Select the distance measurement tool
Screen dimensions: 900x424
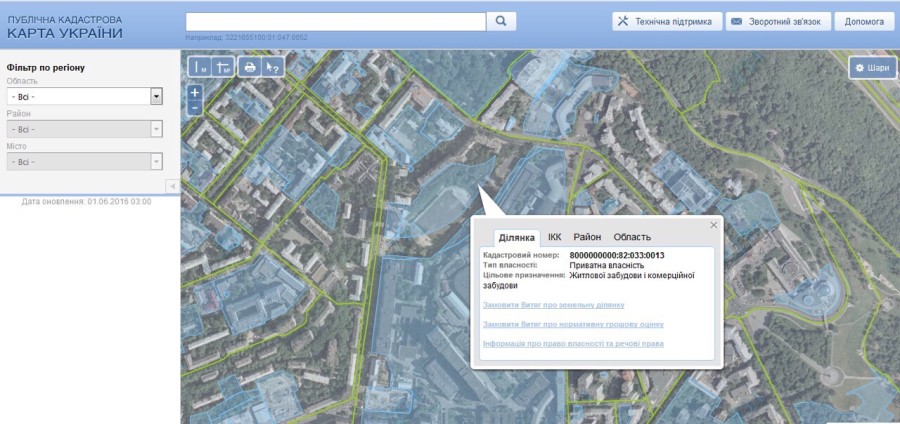click(200, 67)
